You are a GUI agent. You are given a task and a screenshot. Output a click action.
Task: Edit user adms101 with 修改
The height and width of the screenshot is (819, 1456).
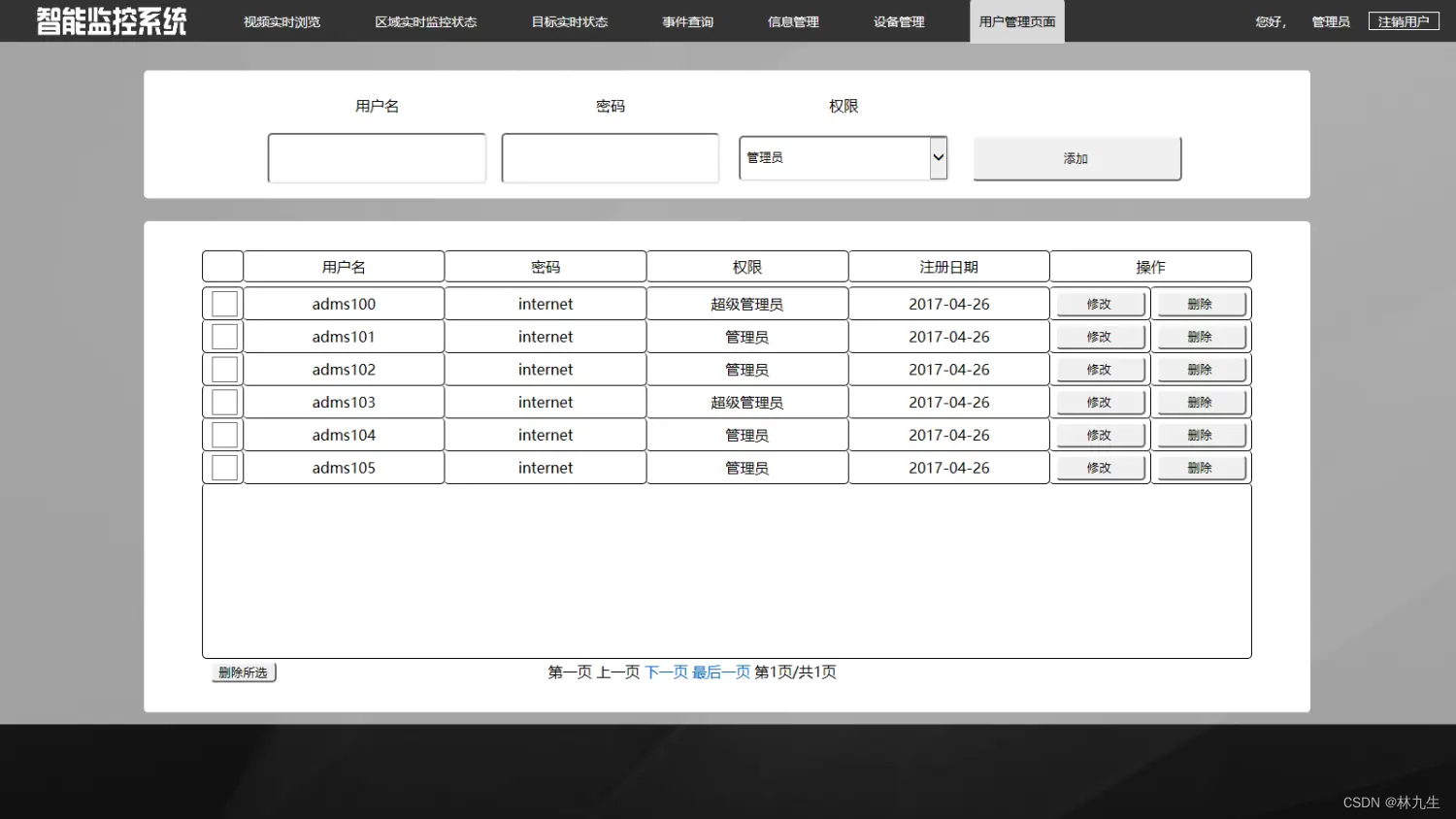(1100, 337)
